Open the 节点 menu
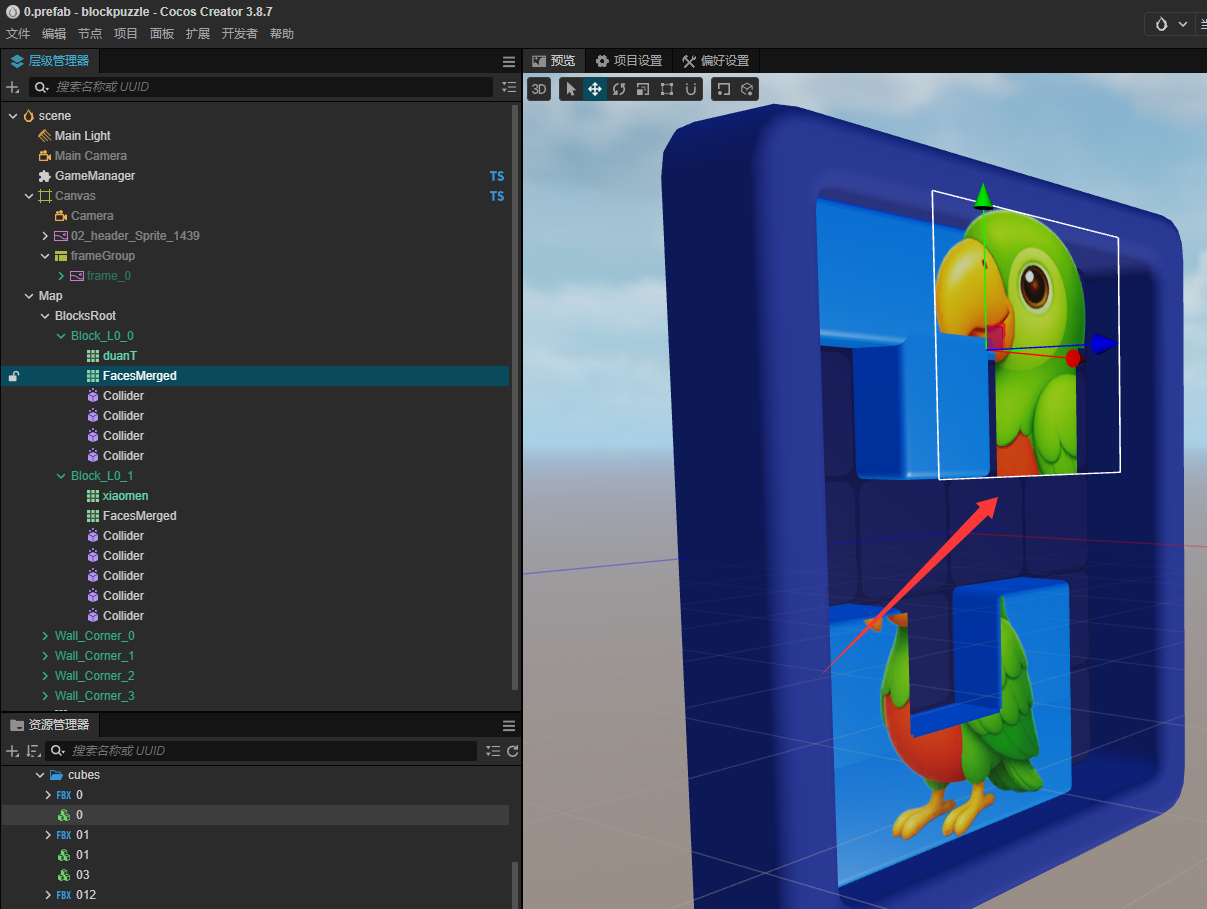Viewport: 1207px width, 909px height. click(x=90, y=33)
